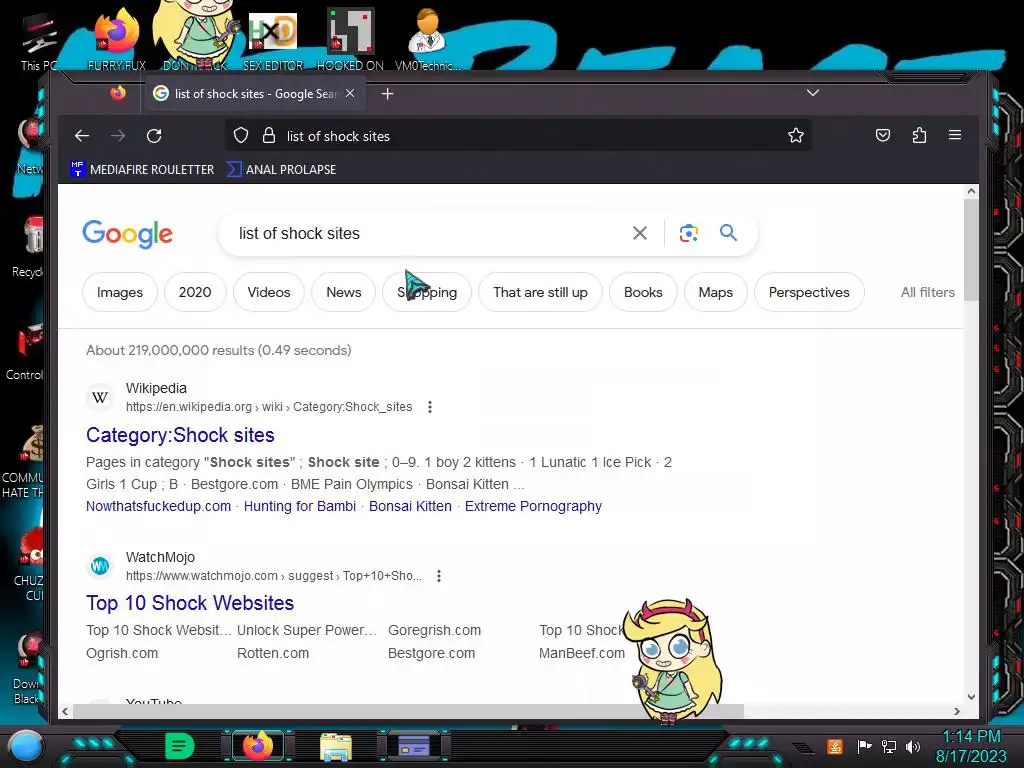Select the Perspectives filter chip

click(x=809, y=292)
